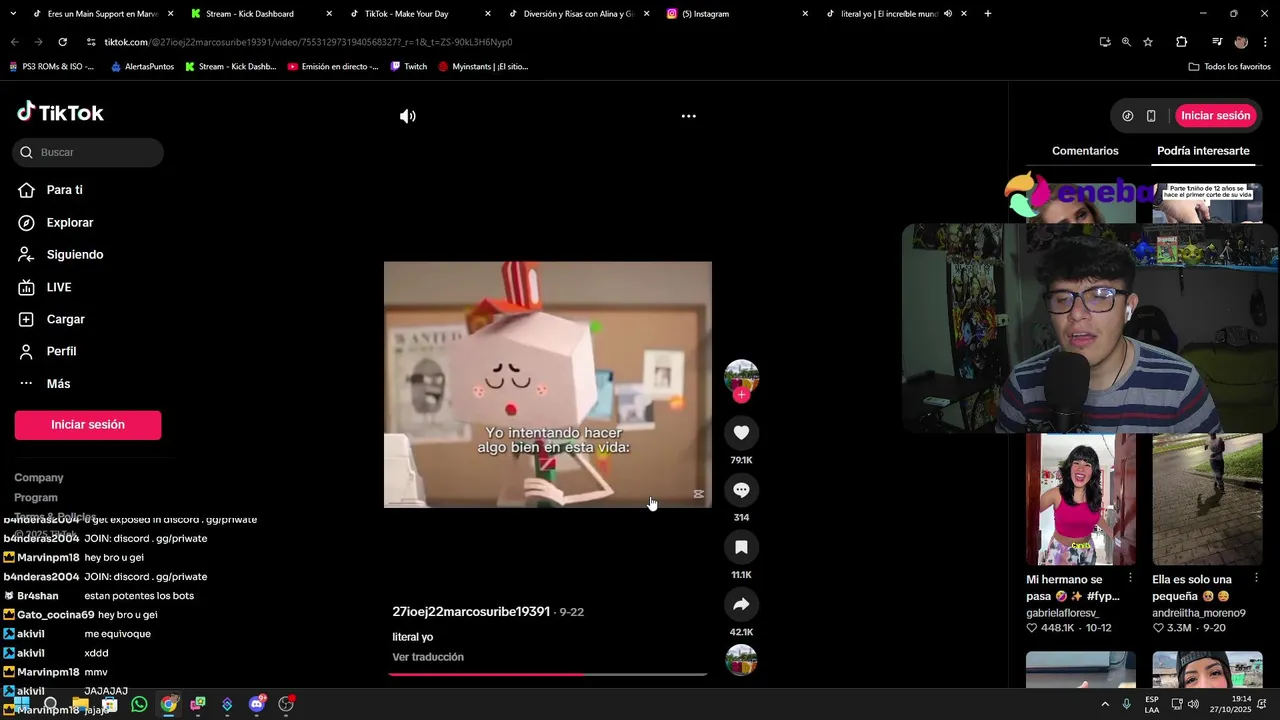The image size is (1280, 720).
Task: Click sidebar Iniciar sesión button
Action: pyautogui.click(x=88, y=425)
